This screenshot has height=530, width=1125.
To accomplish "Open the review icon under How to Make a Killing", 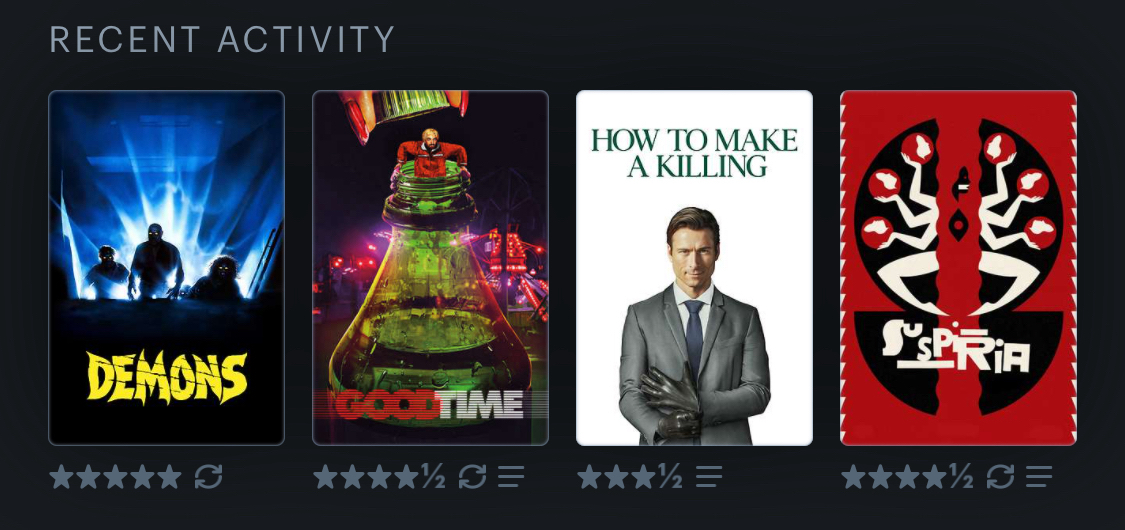I will pos(709,476).
